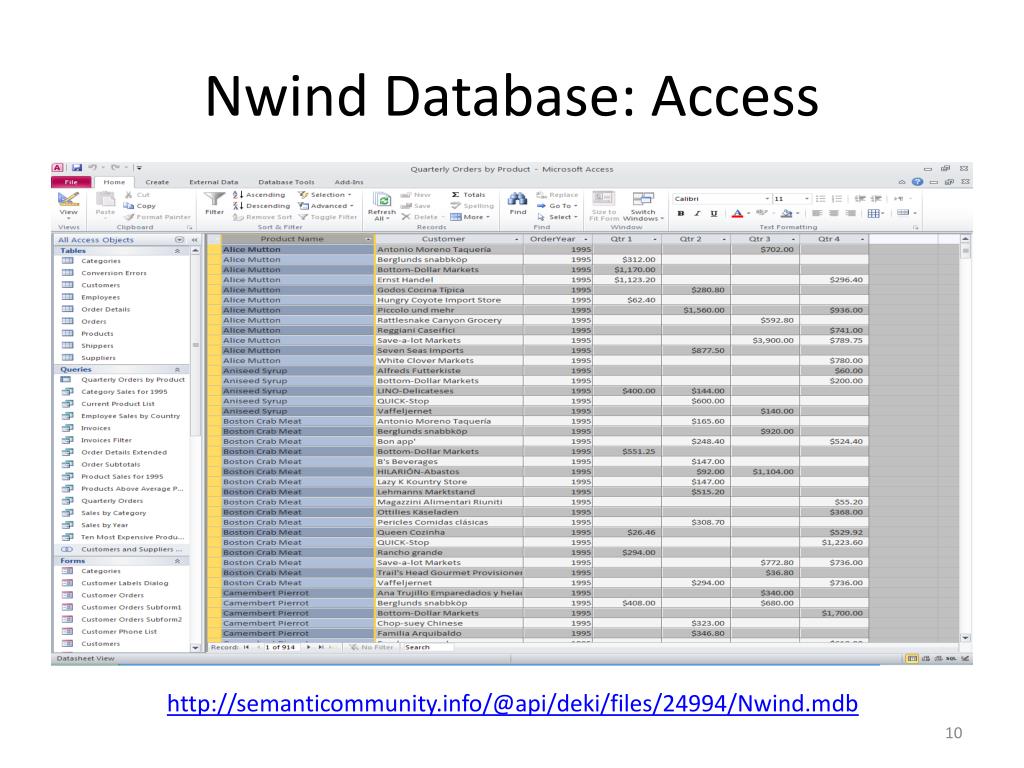Apply Italic text formatting

(x=697, y=214)
